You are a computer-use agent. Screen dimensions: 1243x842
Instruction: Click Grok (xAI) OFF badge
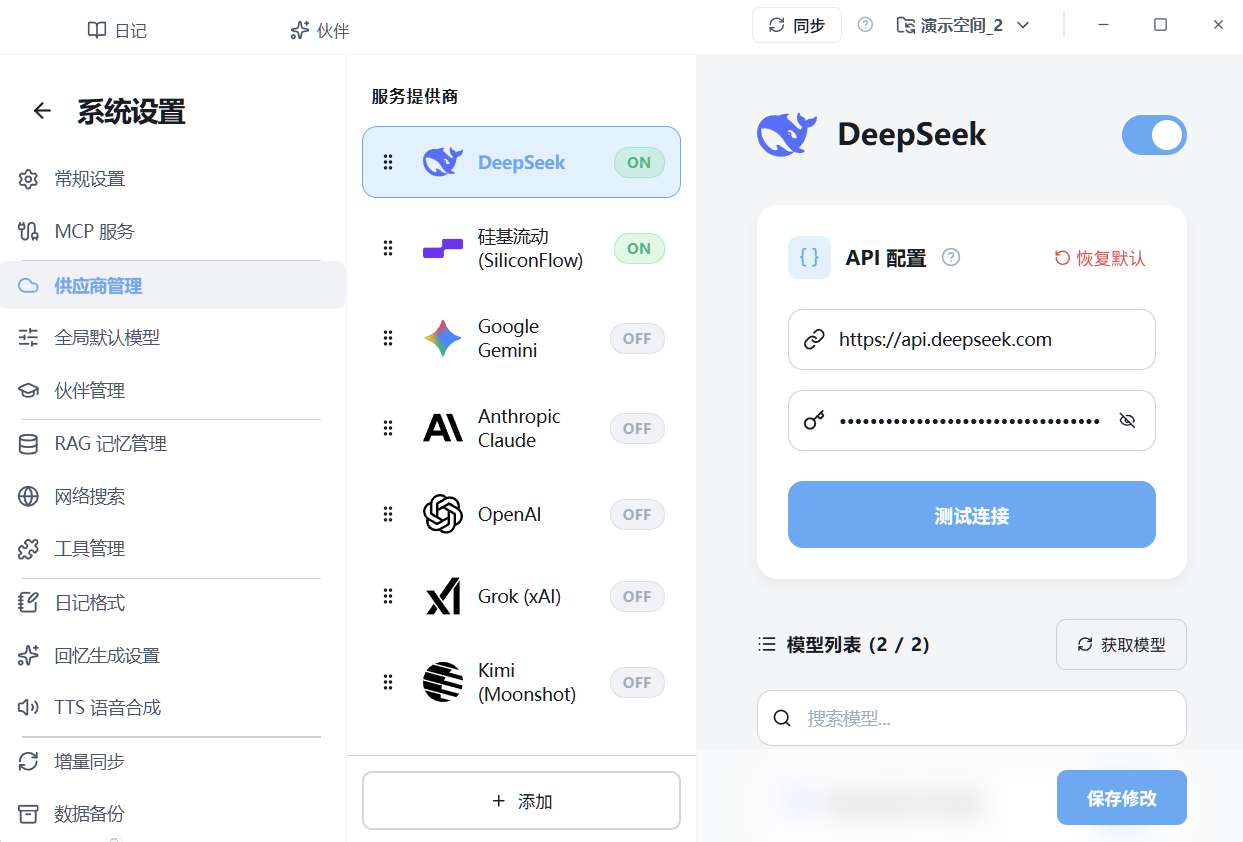click(637, 597)
